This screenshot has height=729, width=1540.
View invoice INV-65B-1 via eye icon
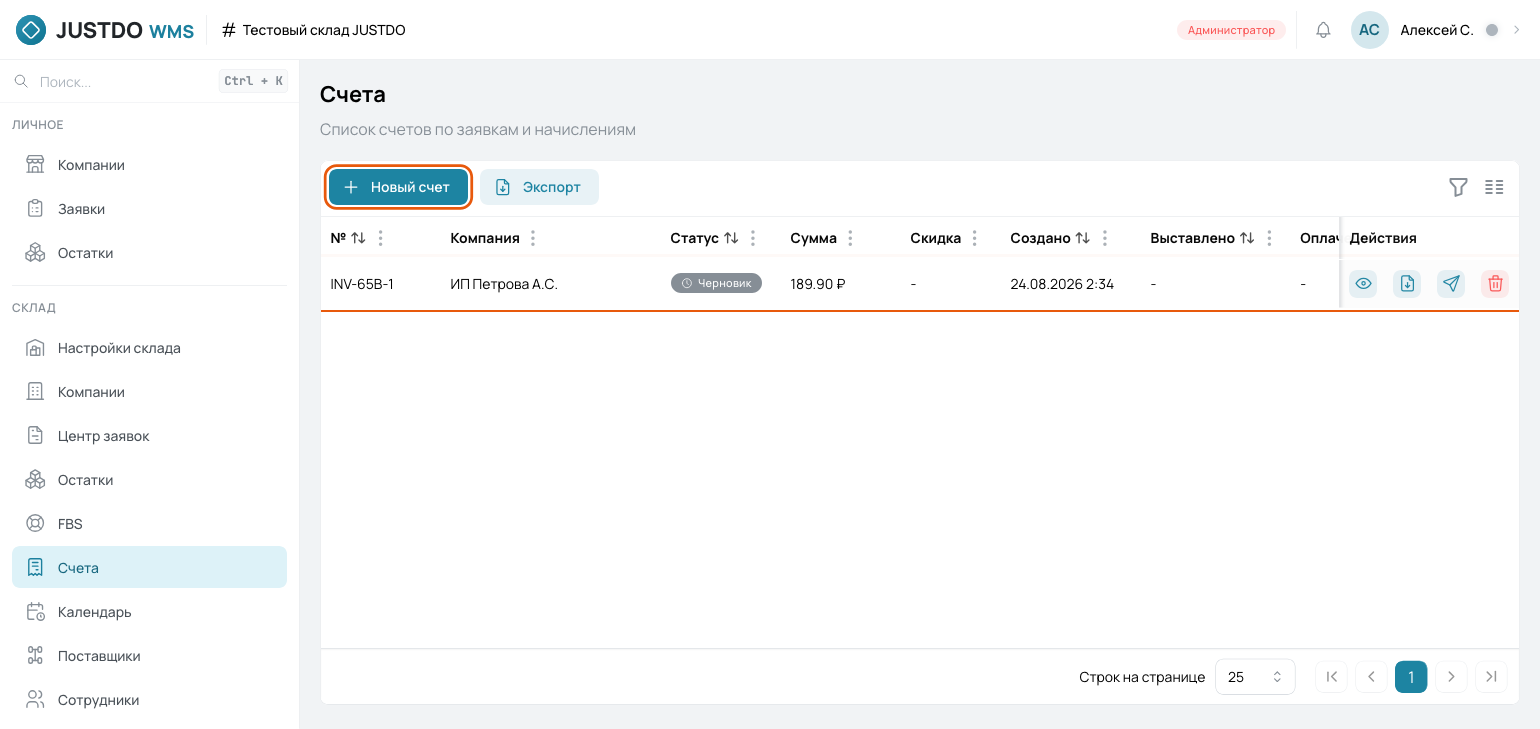1363,284
